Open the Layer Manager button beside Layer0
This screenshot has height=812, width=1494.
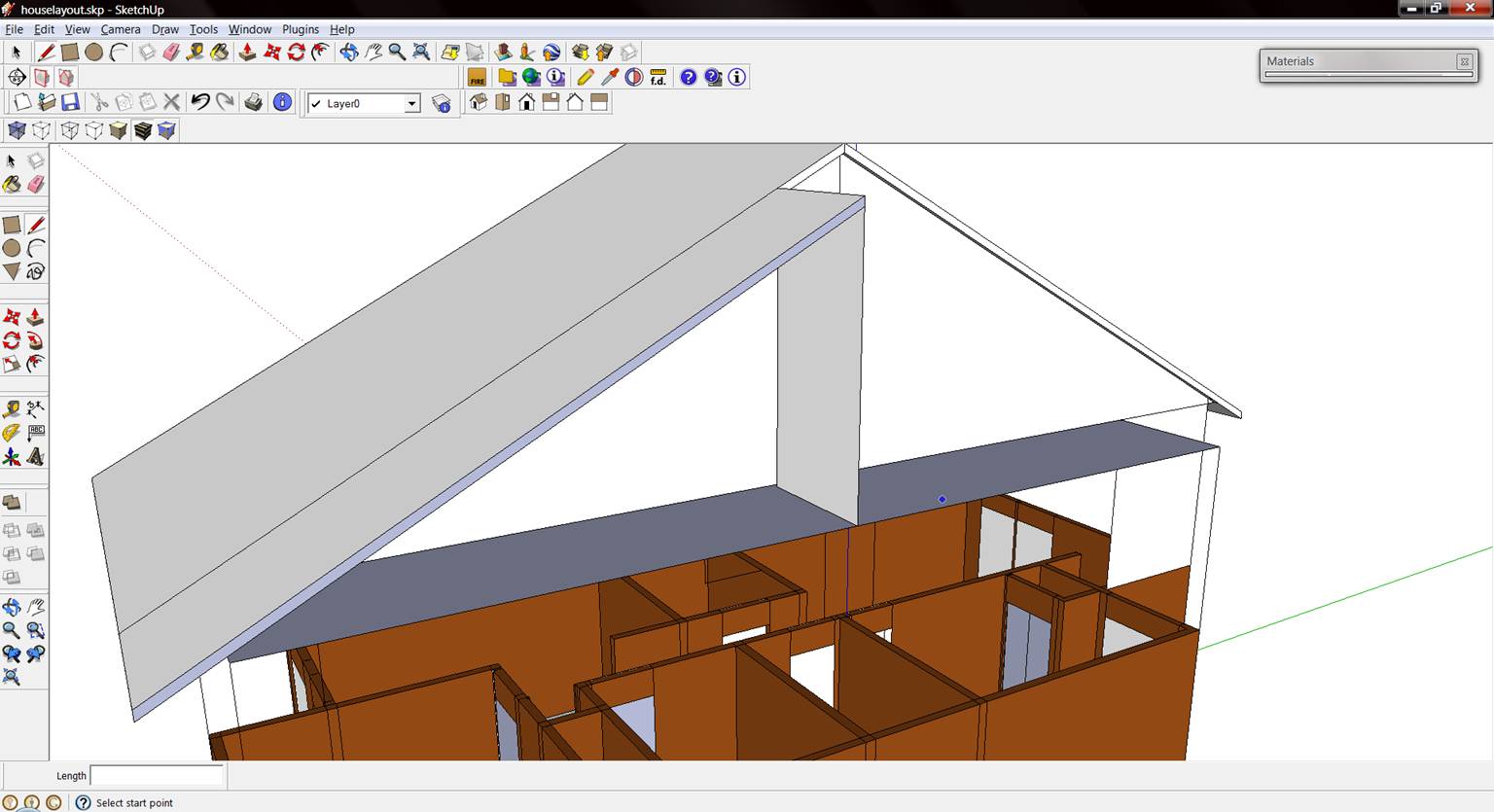coord(442,103)
